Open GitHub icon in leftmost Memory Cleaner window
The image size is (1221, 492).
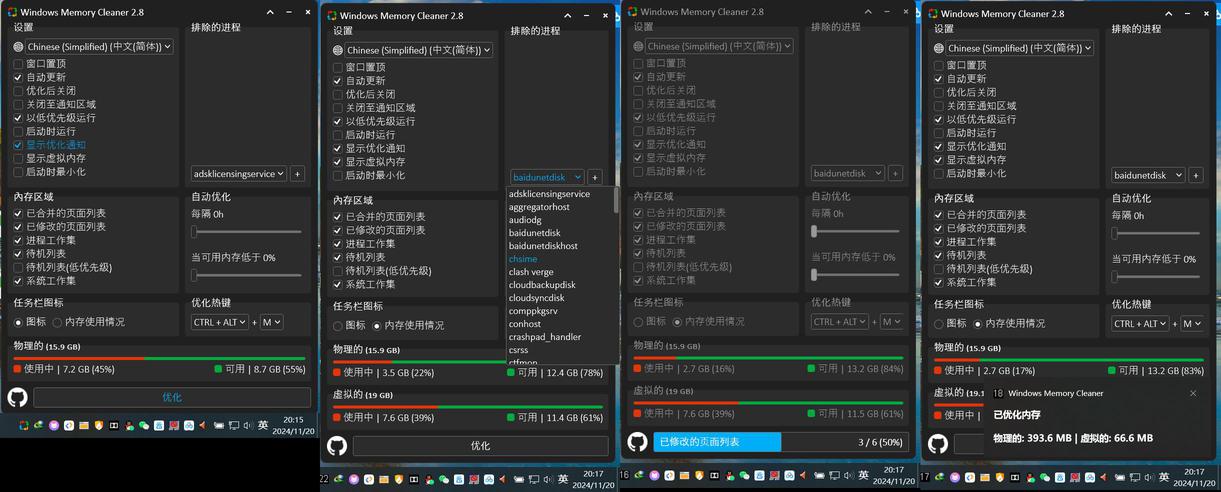point(17,397)
